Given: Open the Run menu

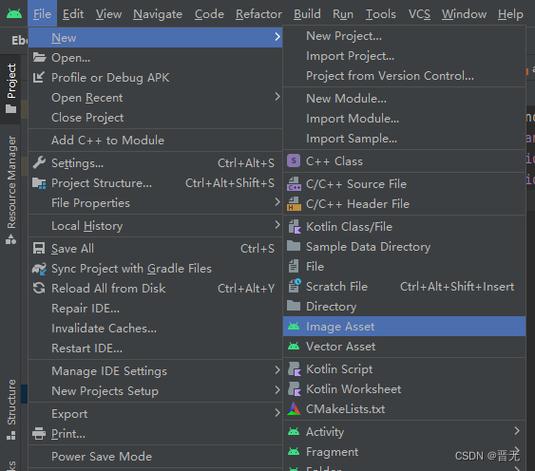Looking at the screenshot, I should (x=343, y=14).
